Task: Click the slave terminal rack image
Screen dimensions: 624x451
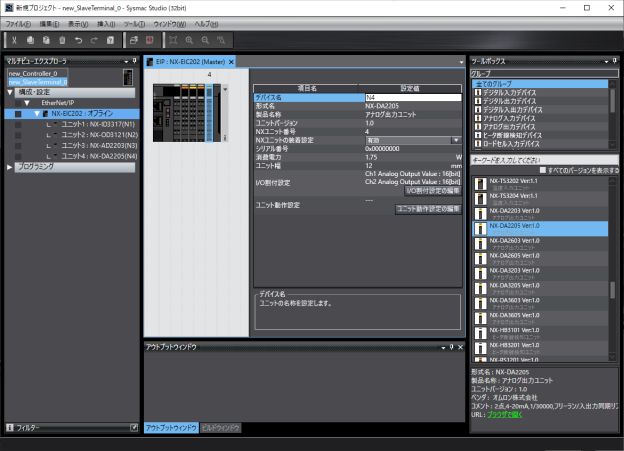Action: pos(187,113)
